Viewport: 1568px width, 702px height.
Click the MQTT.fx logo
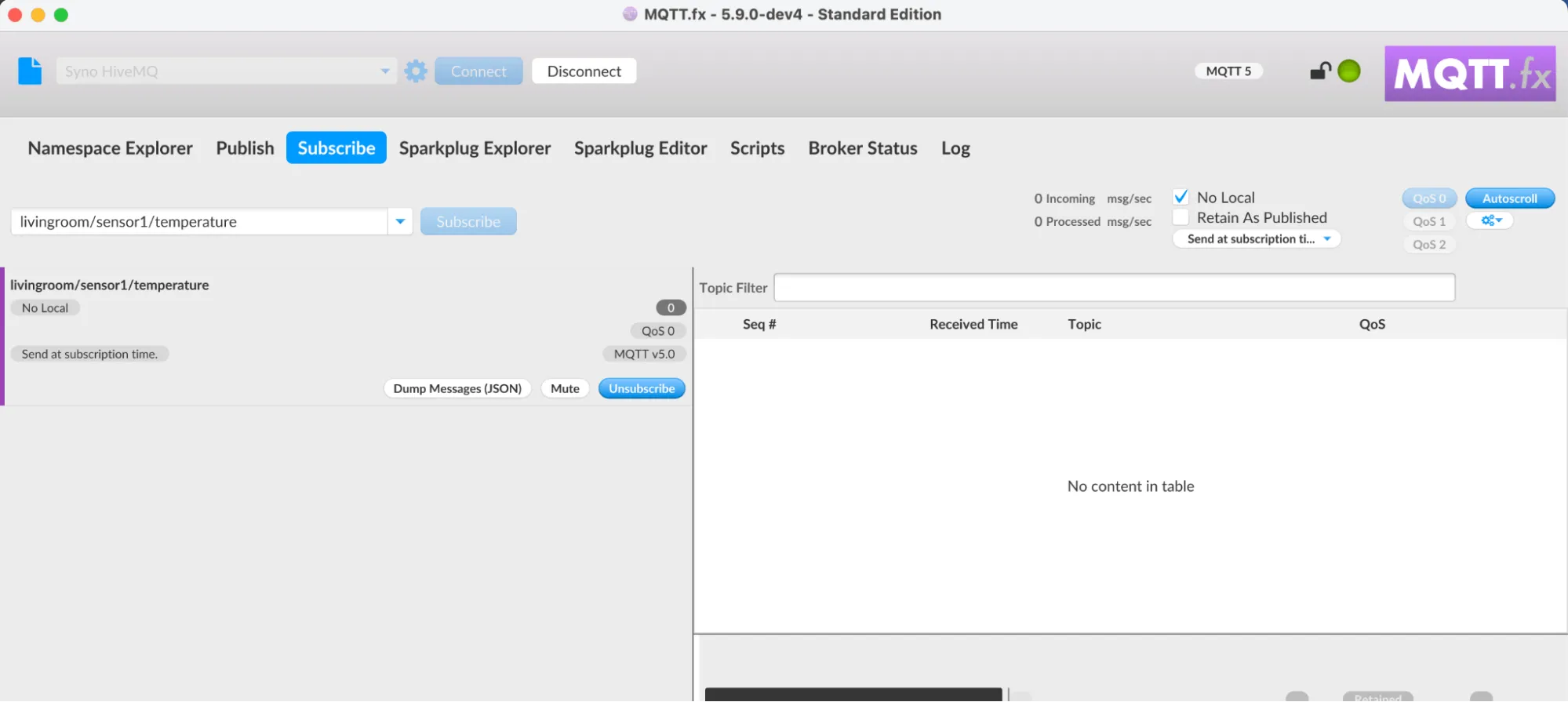click(x=1470, y=74)
